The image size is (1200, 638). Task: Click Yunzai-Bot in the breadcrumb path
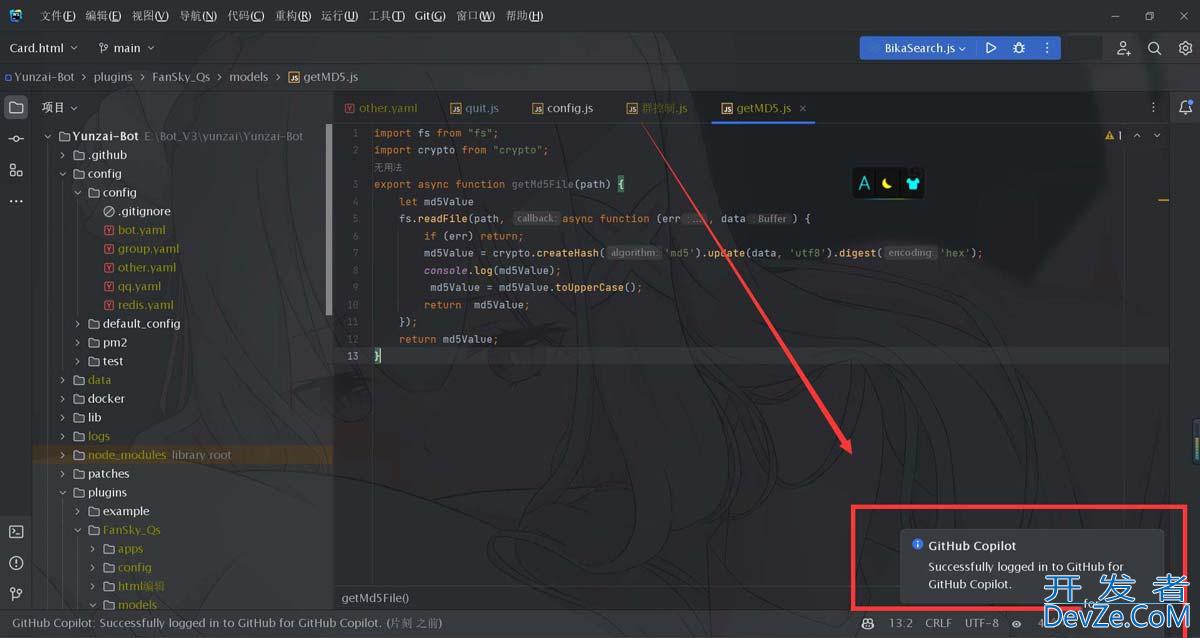click(x=44, y=77)
